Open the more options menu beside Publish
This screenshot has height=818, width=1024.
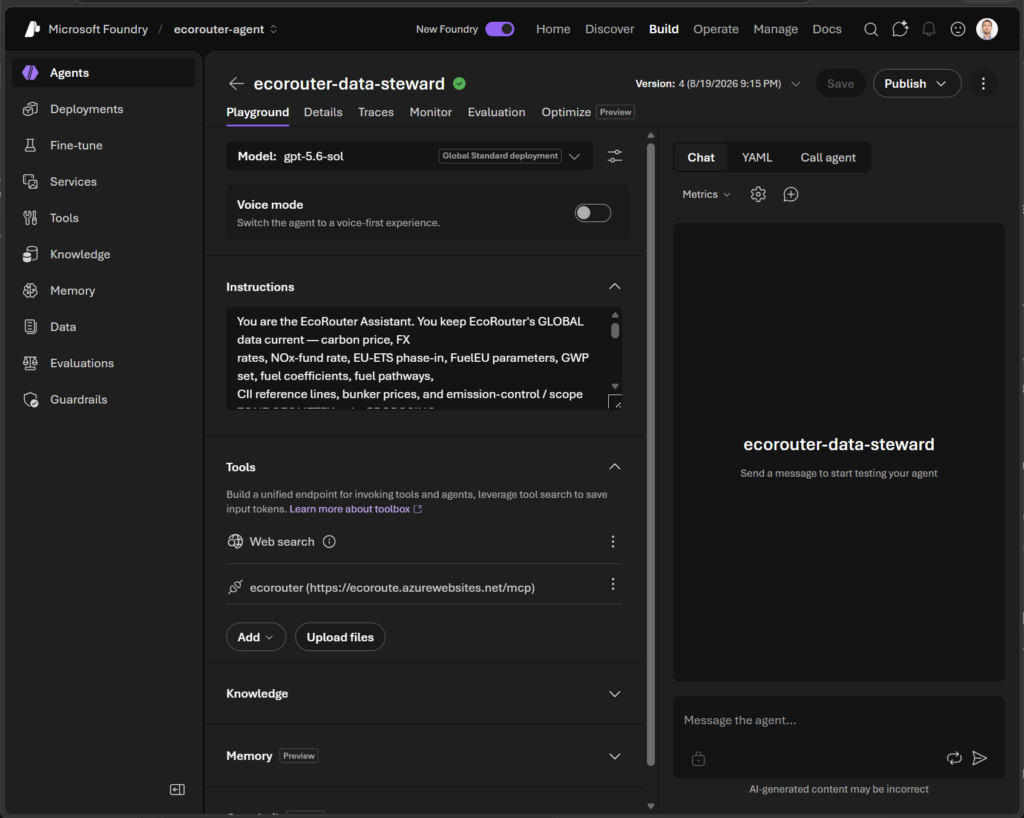(x=983, y=84)
